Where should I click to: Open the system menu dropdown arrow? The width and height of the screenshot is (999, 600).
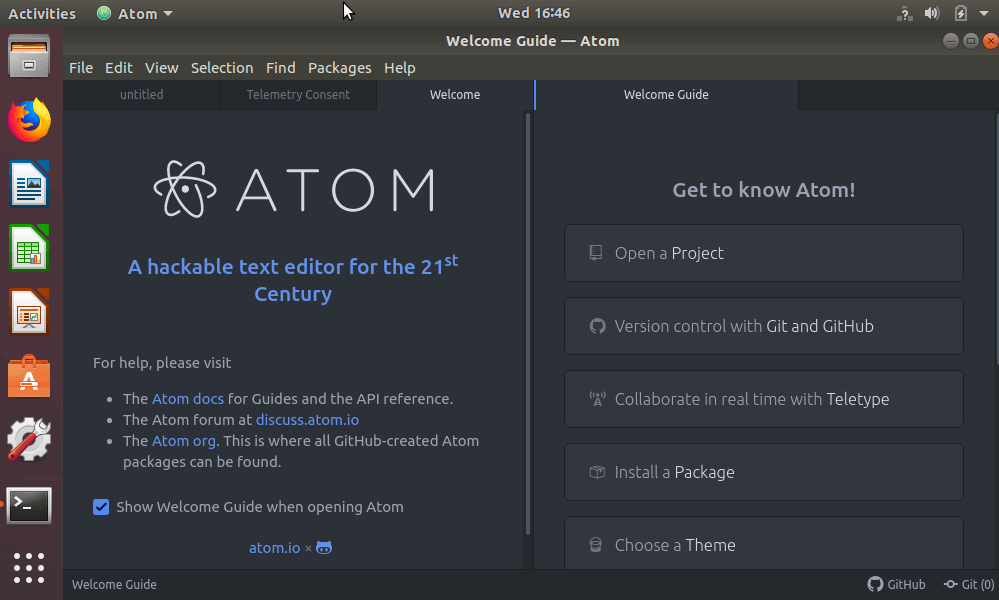(984, 13)
